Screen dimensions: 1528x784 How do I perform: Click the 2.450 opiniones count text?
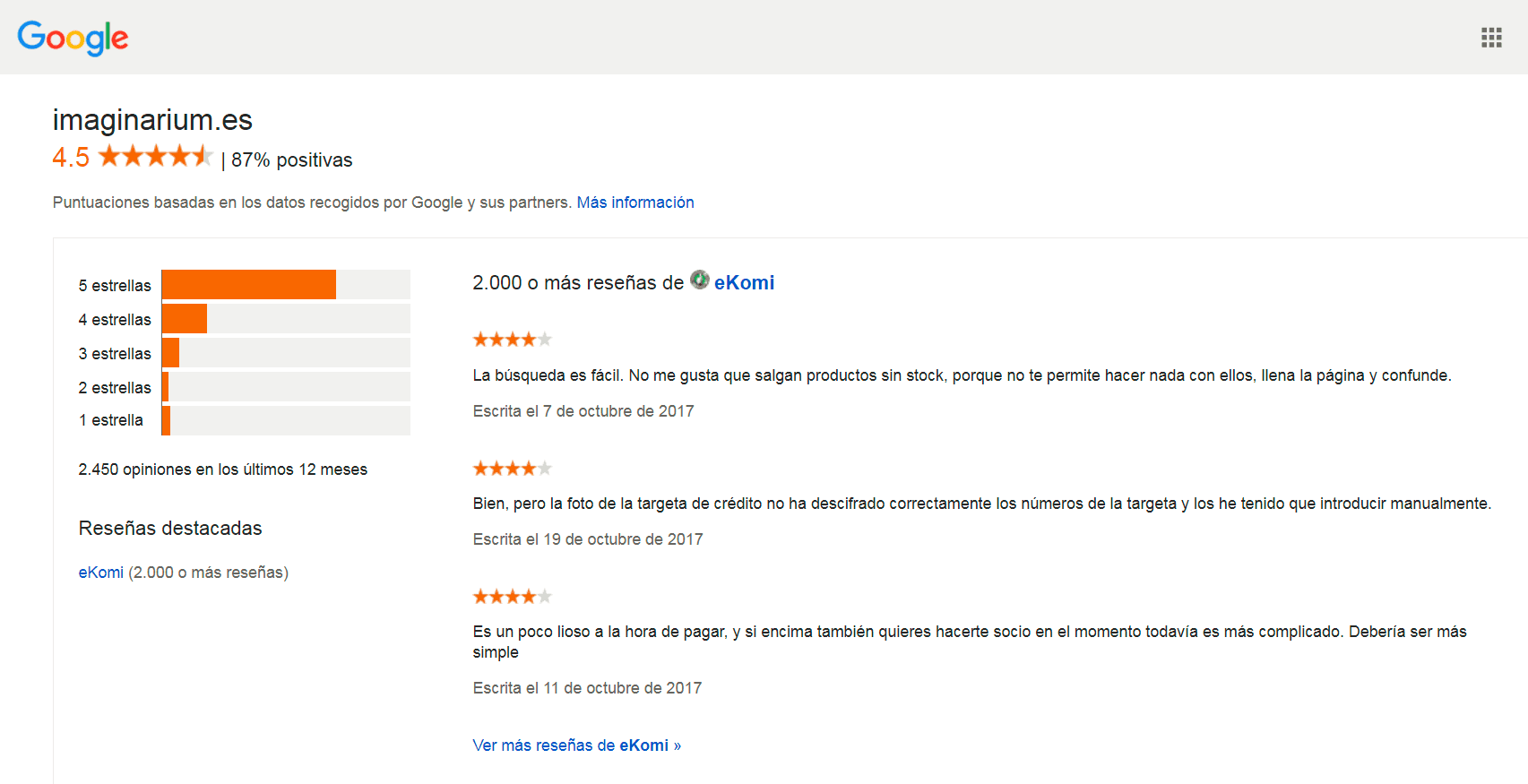point(222,470)
